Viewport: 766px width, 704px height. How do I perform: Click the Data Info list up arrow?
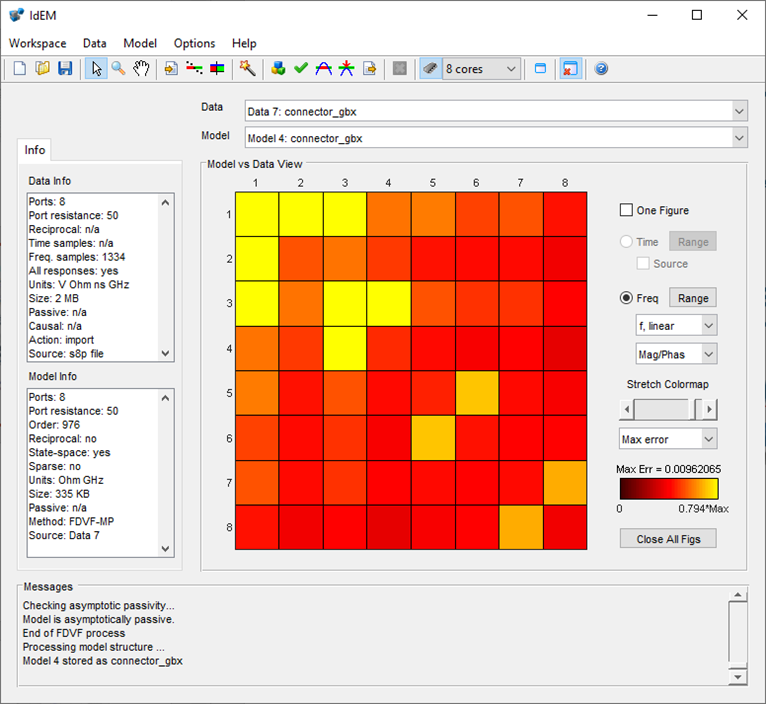[165, 202]
